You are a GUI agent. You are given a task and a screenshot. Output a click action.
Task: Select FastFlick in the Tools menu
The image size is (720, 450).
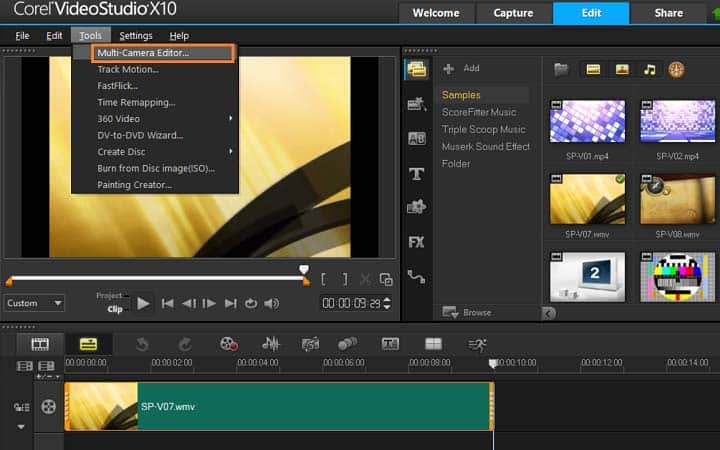pyautogui.click(x=117, y=86)
